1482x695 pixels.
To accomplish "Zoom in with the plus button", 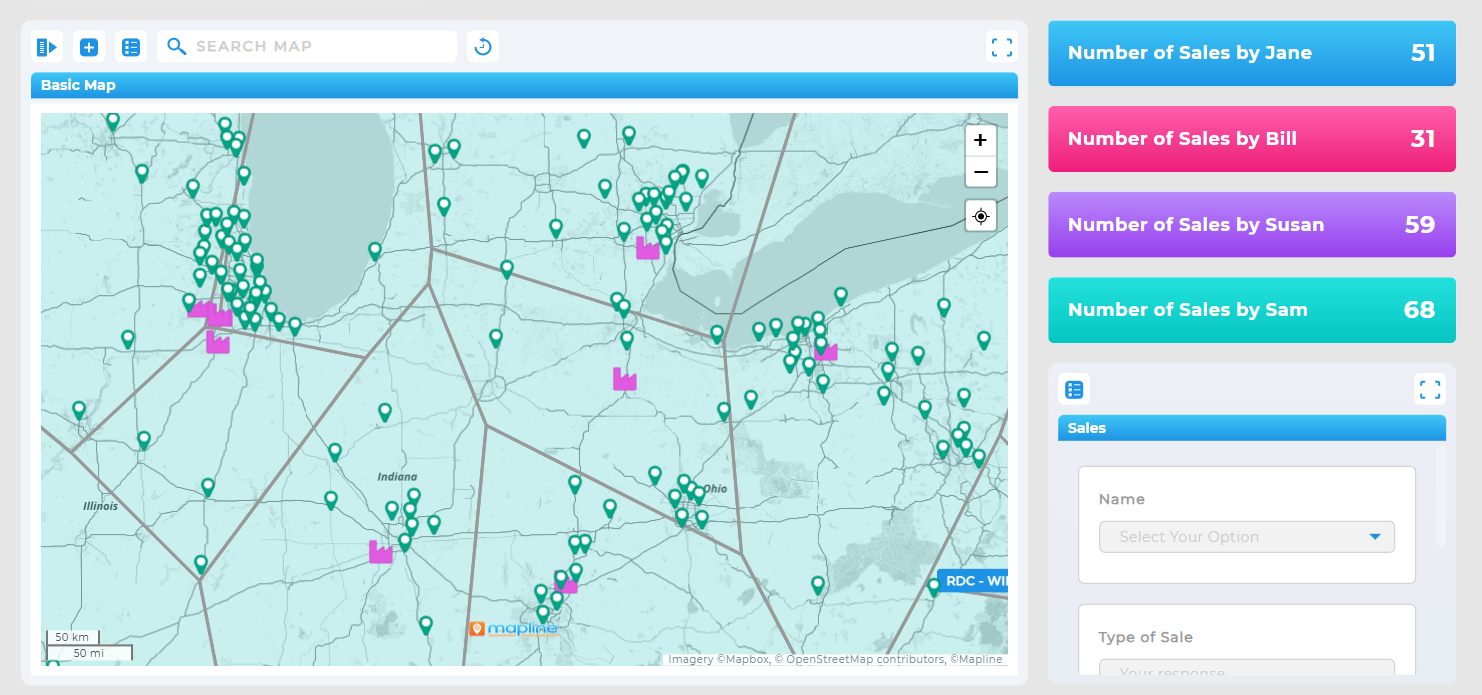I will (980, 140).
